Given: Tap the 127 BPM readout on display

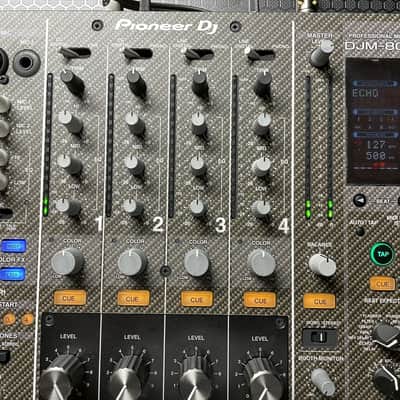Looking at the screenshot, I should 376,145.
